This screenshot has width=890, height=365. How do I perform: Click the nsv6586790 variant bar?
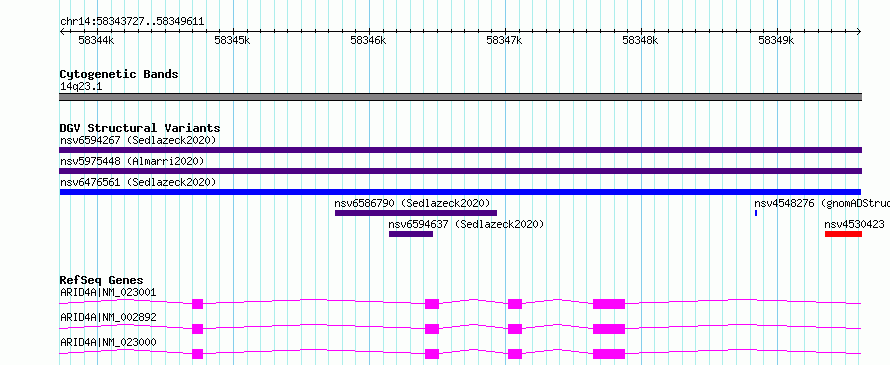[x=416, y=213]
